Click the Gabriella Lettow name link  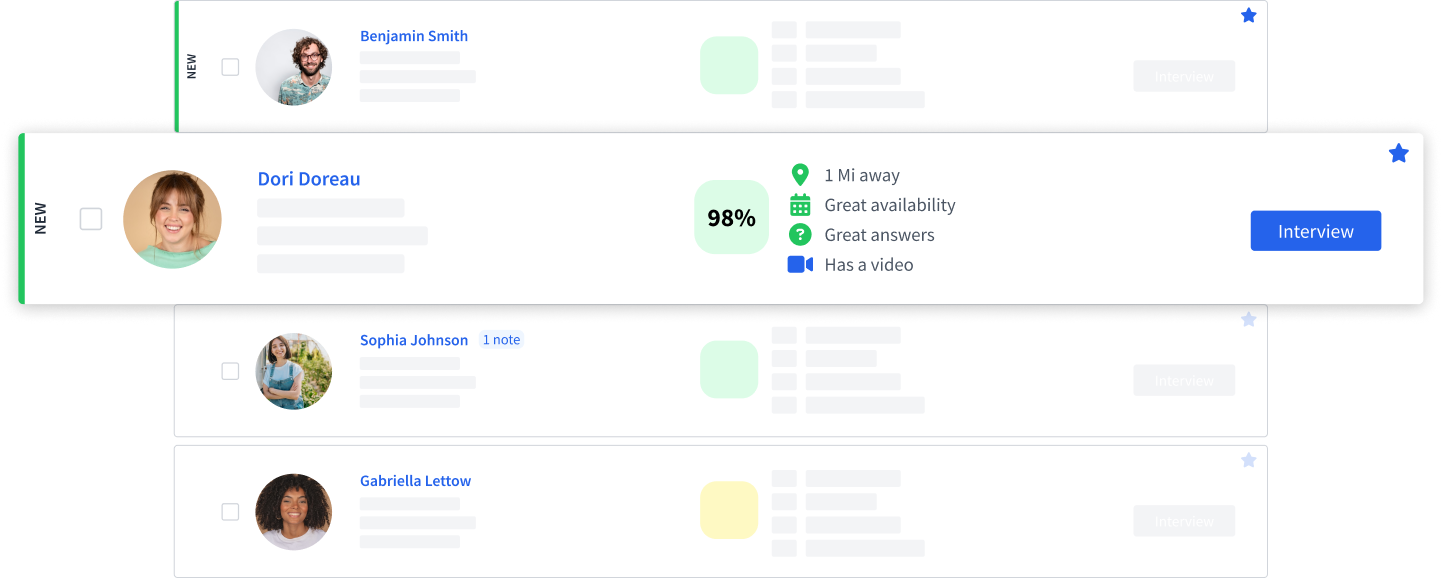pyautogui.click(x=415, y=481)
